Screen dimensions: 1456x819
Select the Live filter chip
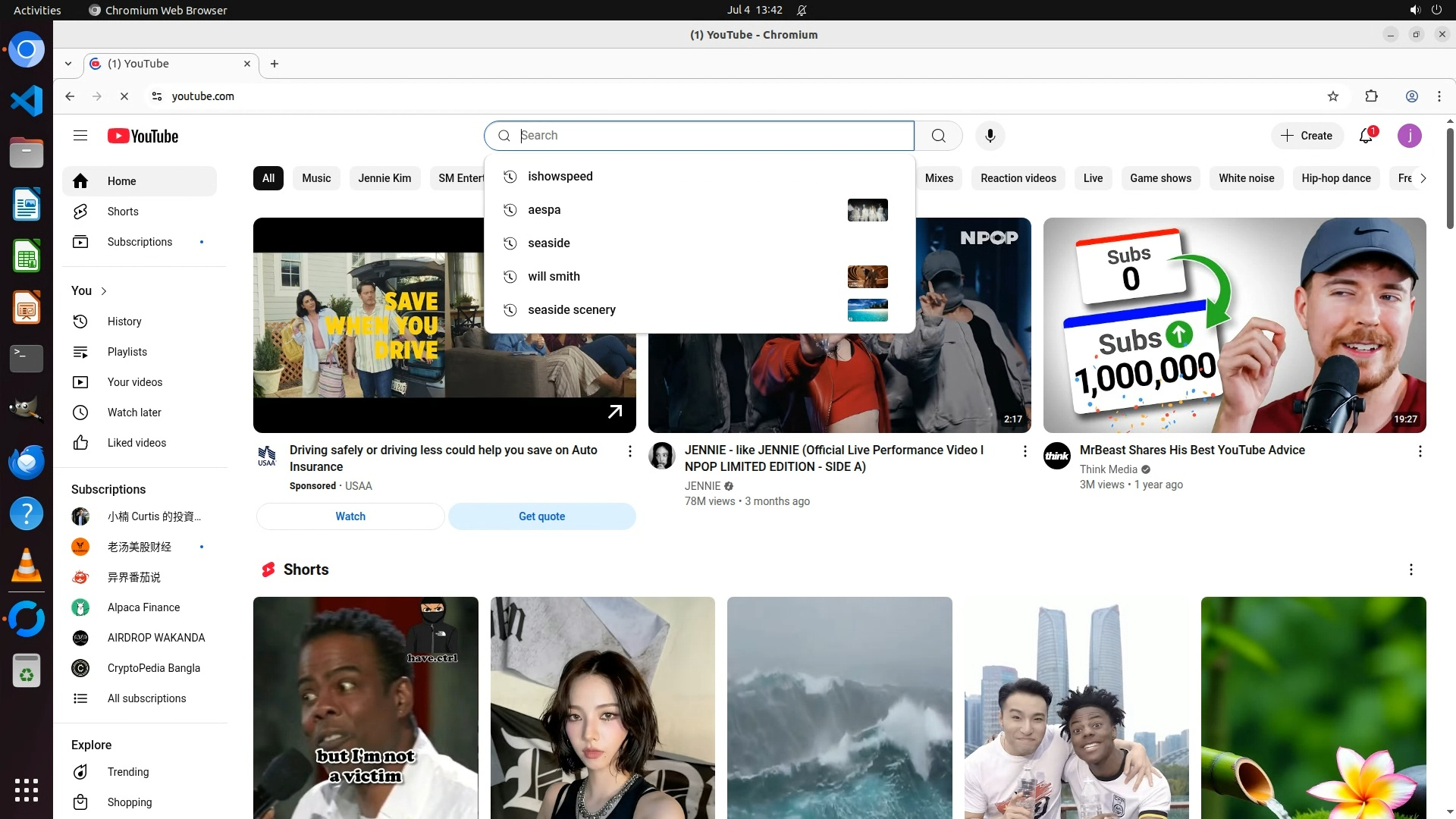[x=1093, y=178]
